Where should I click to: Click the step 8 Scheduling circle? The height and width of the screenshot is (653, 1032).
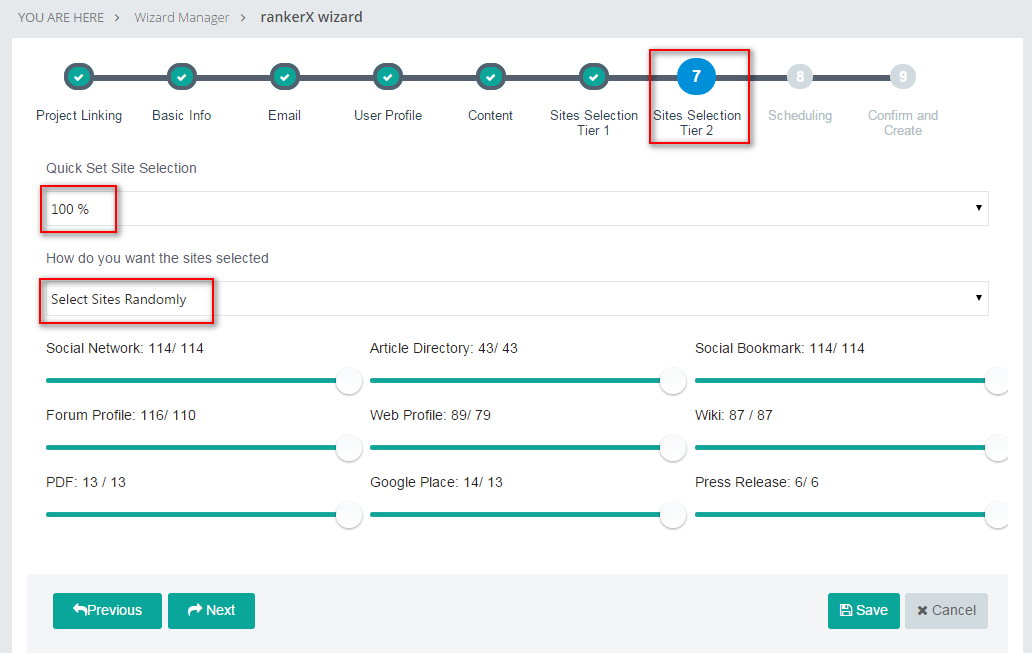click(800, 76)
